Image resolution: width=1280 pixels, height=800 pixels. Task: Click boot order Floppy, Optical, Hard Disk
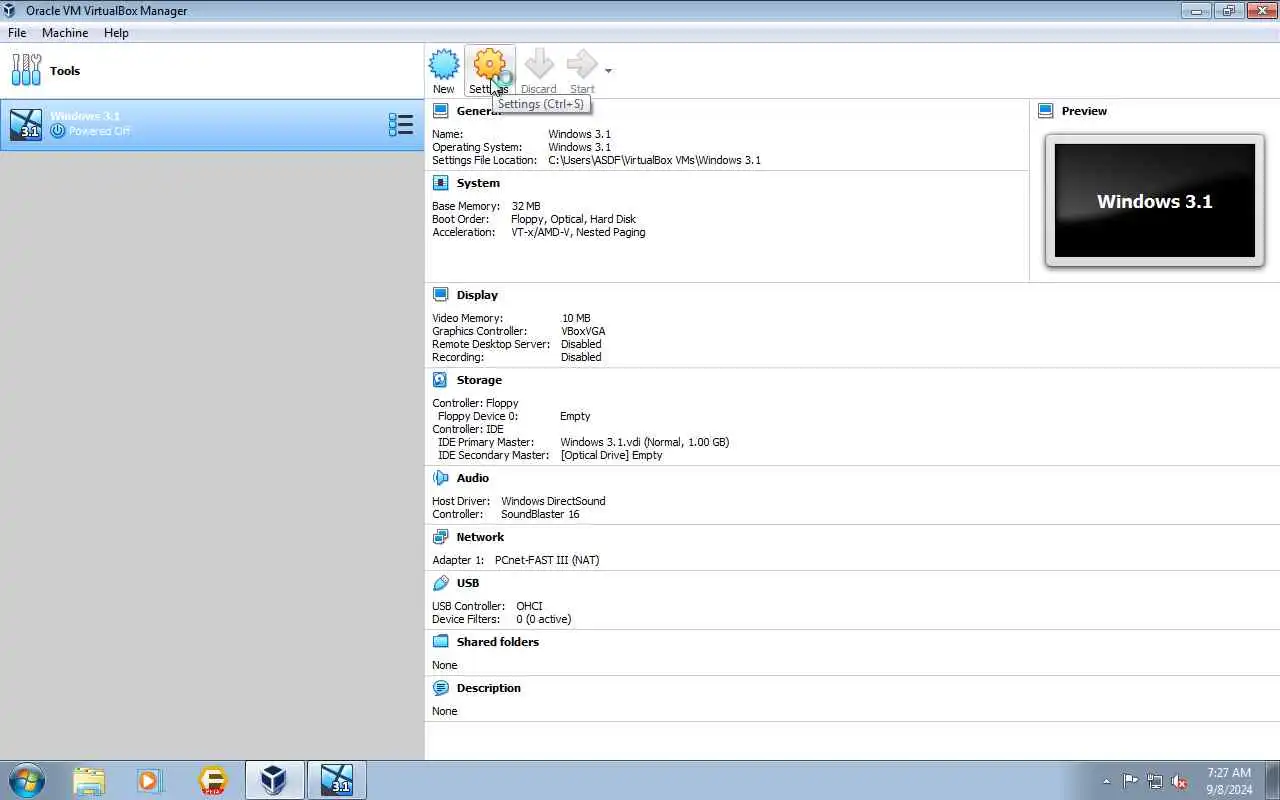click(573, 219)
